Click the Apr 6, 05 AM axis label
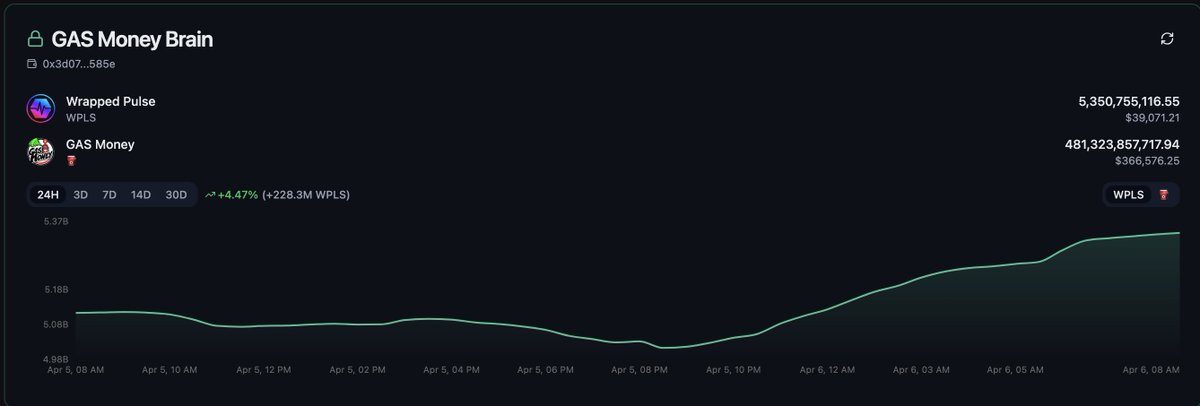The width and height of the screenshot is (1200, 406). 1015,370
